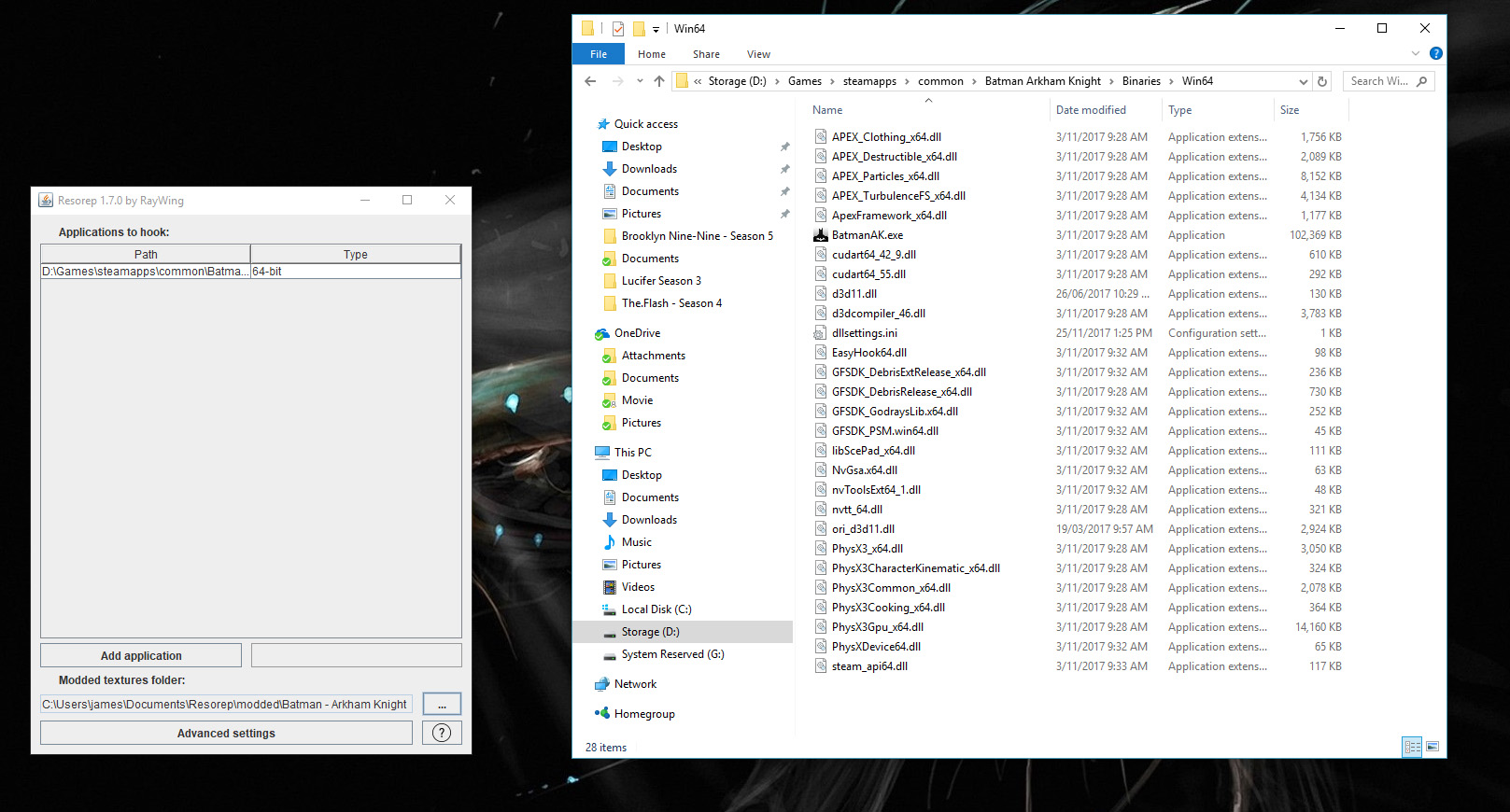Viewport: 1510px width, 812px height.
Task: Expand the ribbon using the chevron
Action: pos(1416,54)
